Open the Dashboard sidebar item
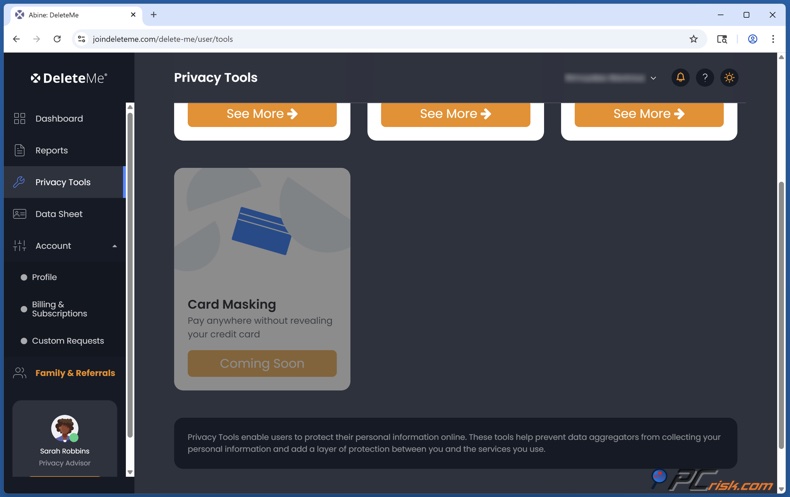Viewport: 790px width, 497px height. (59, 119)
